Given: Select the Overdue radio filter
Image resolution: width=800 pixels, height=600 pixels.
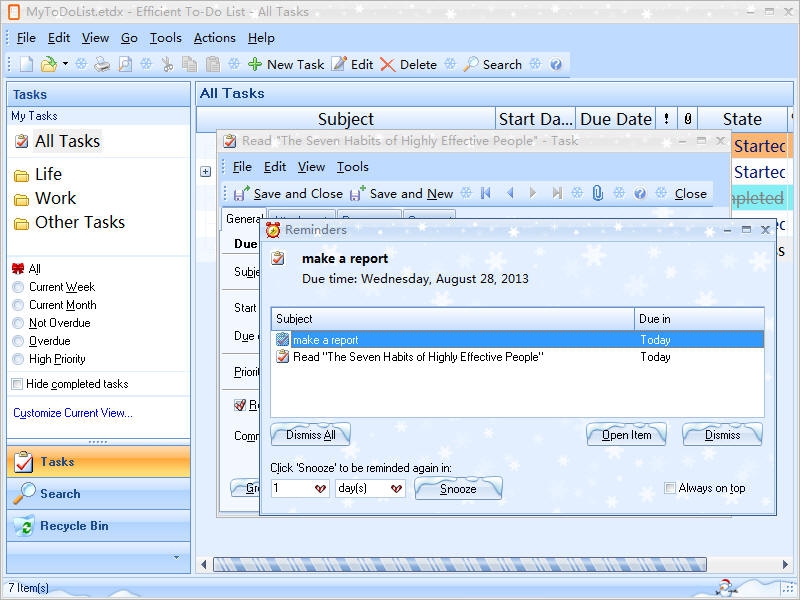Looking at the screenshot, I should tap(18, 341).
